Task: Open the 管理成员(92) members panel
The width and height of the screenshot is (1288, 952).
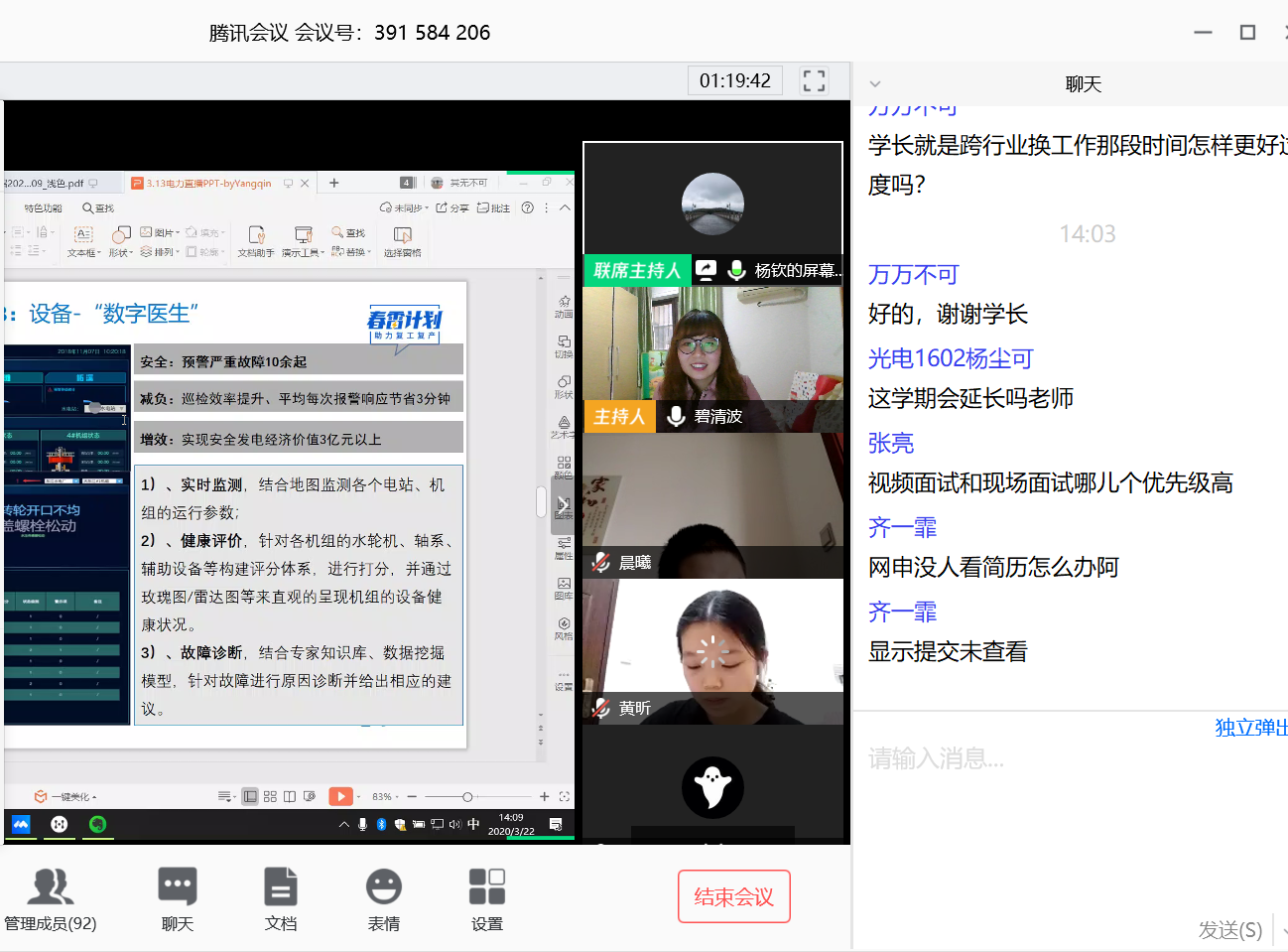Action: [51, 897]
